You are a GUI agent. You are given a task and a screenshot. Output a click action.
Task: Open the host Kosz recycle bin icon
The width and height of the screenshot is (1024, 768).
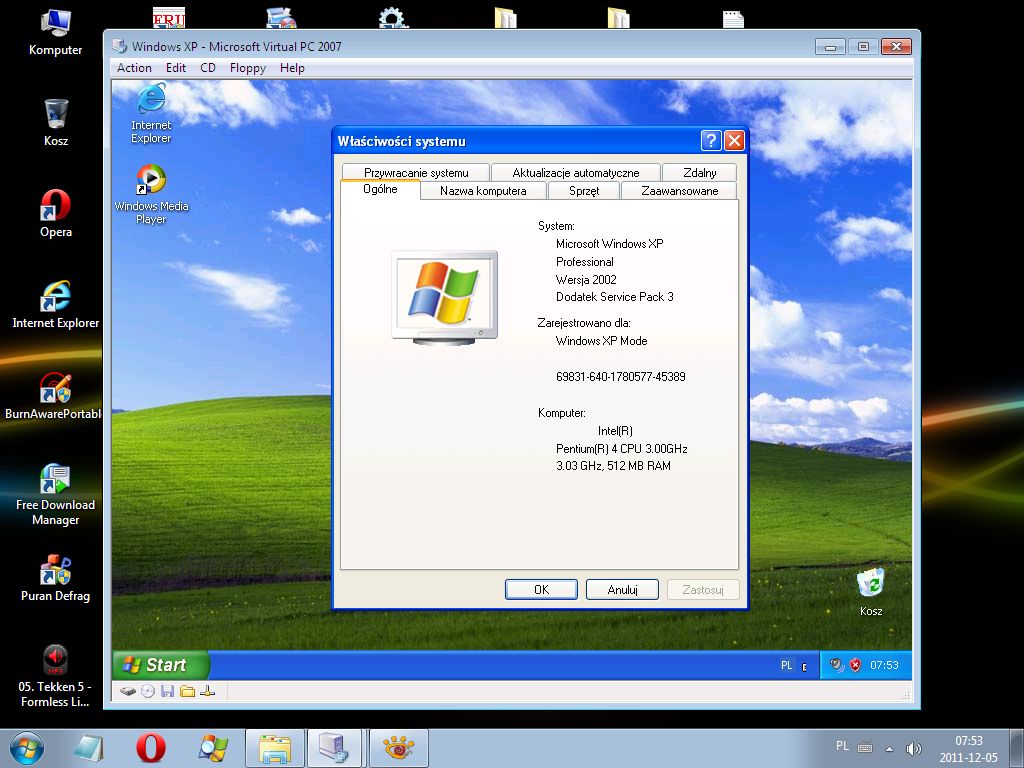[56, 123]
